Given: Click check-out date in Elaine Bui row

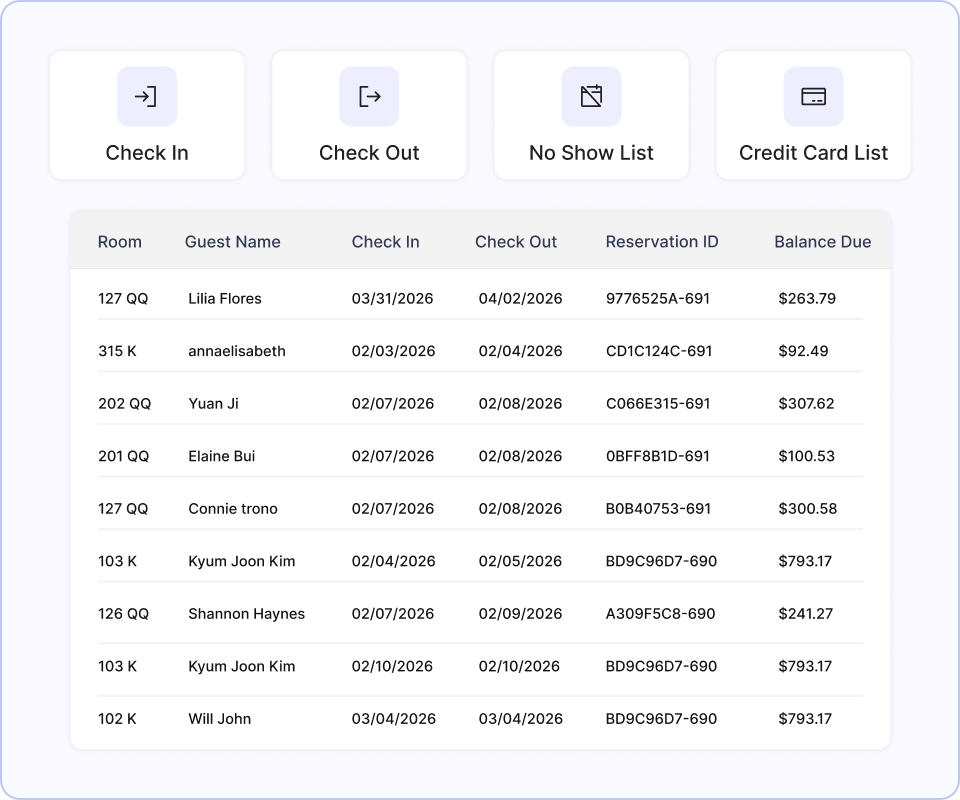Looking at the screenshot, I should [x=520, y=457].
